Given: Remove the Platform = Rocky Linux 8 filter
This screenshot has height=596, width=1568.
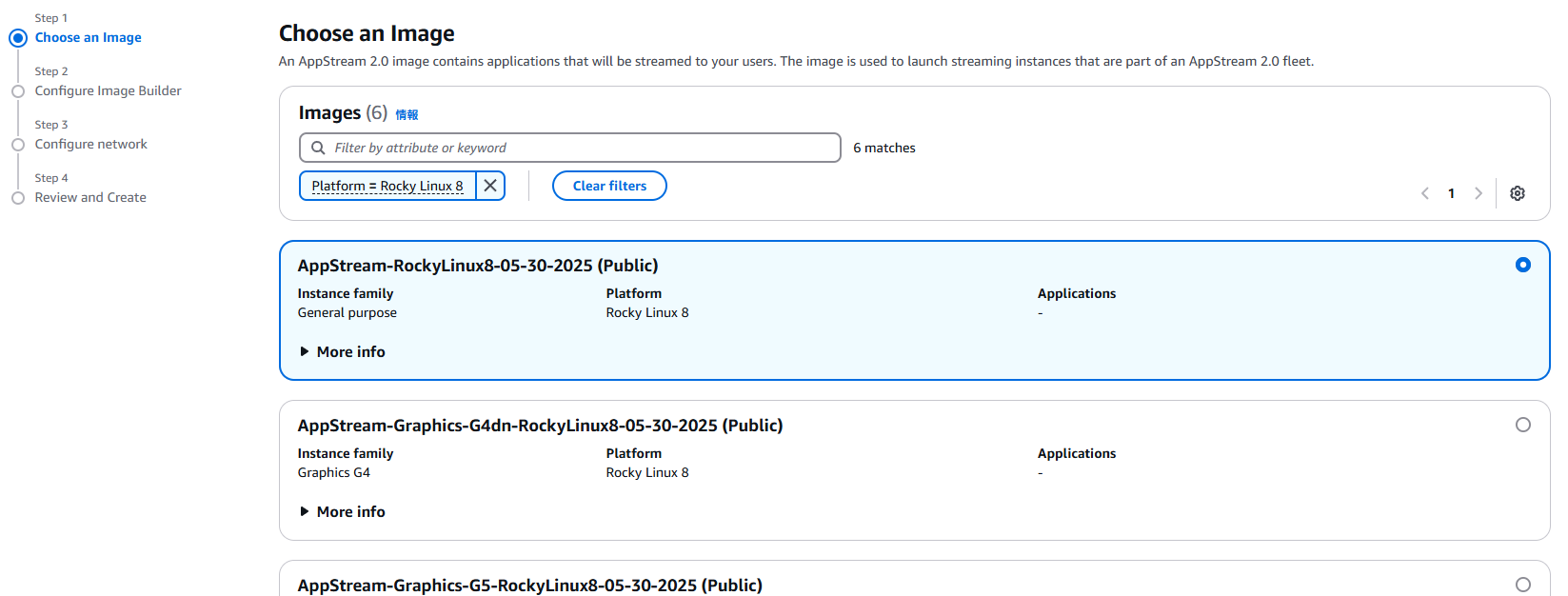Looking at the screenshot, I should tap(490, 186).
